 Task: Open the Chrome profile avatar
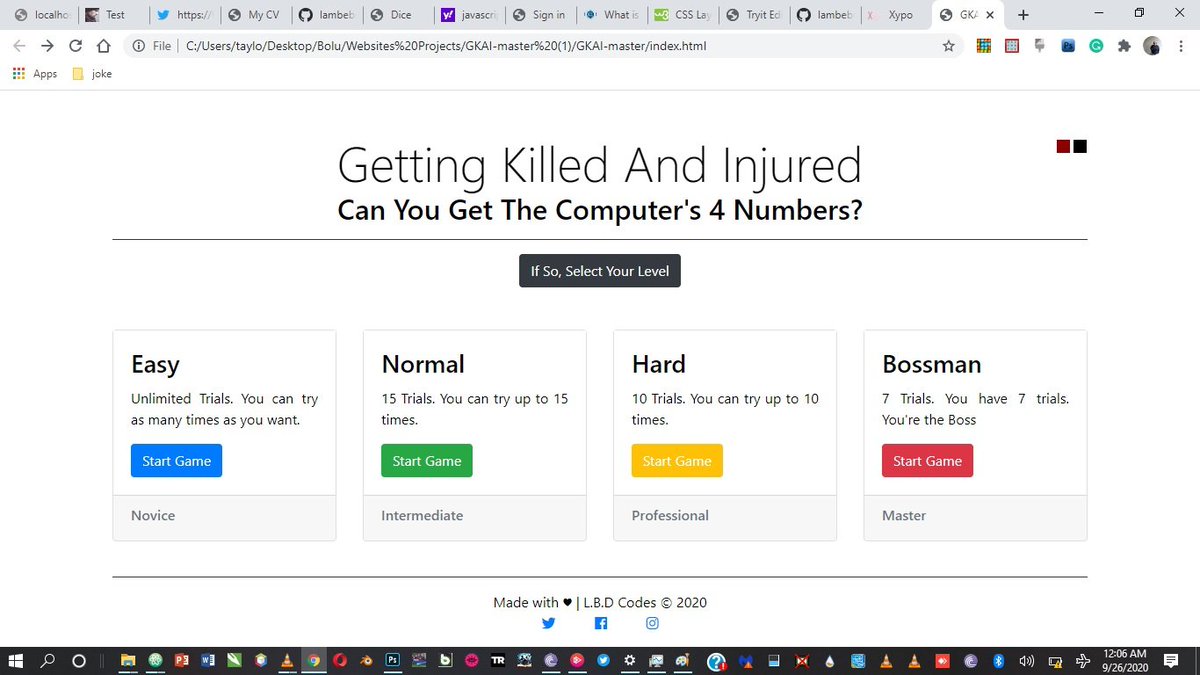coord(1152,46)
